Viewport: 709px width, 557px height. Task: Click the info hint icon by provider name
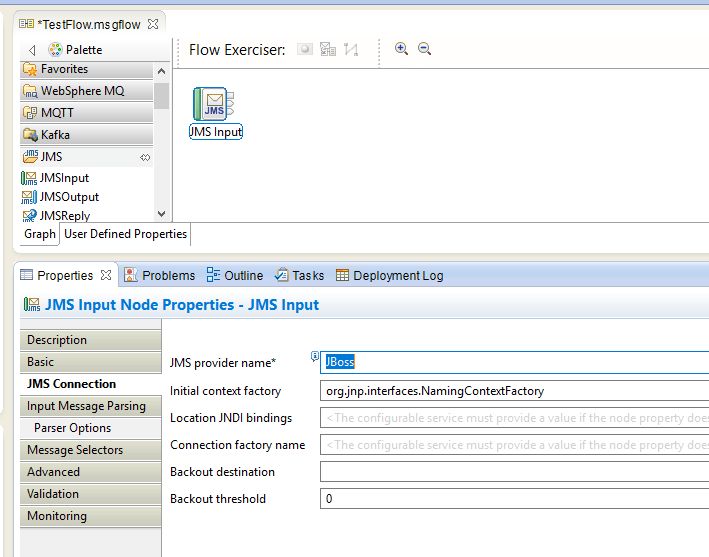tap(315, 356)
